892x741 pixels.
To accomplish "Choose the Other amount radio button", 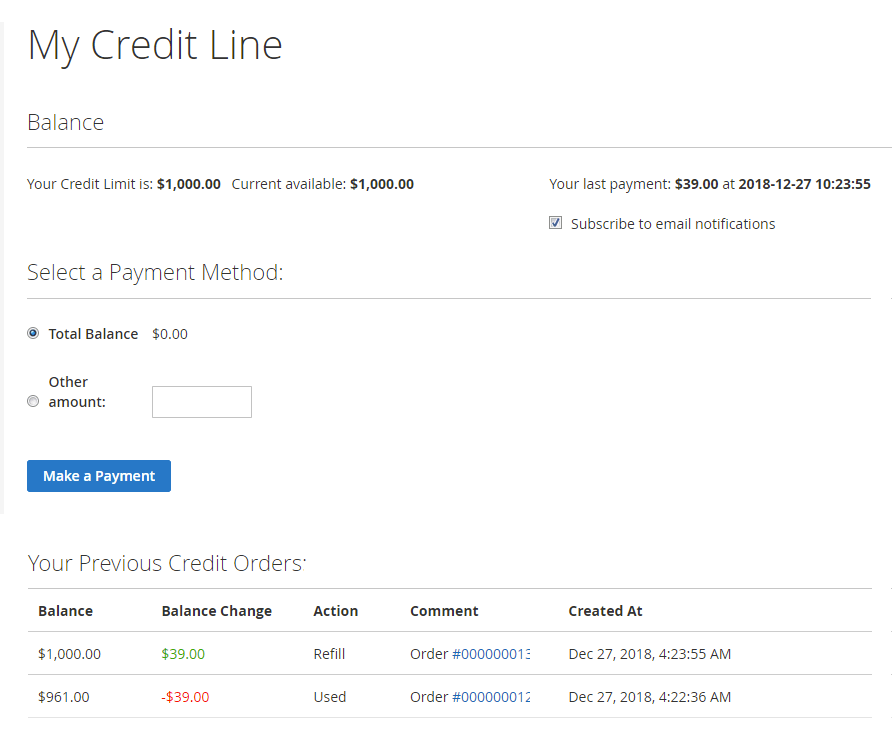I will tap(33, 402).
